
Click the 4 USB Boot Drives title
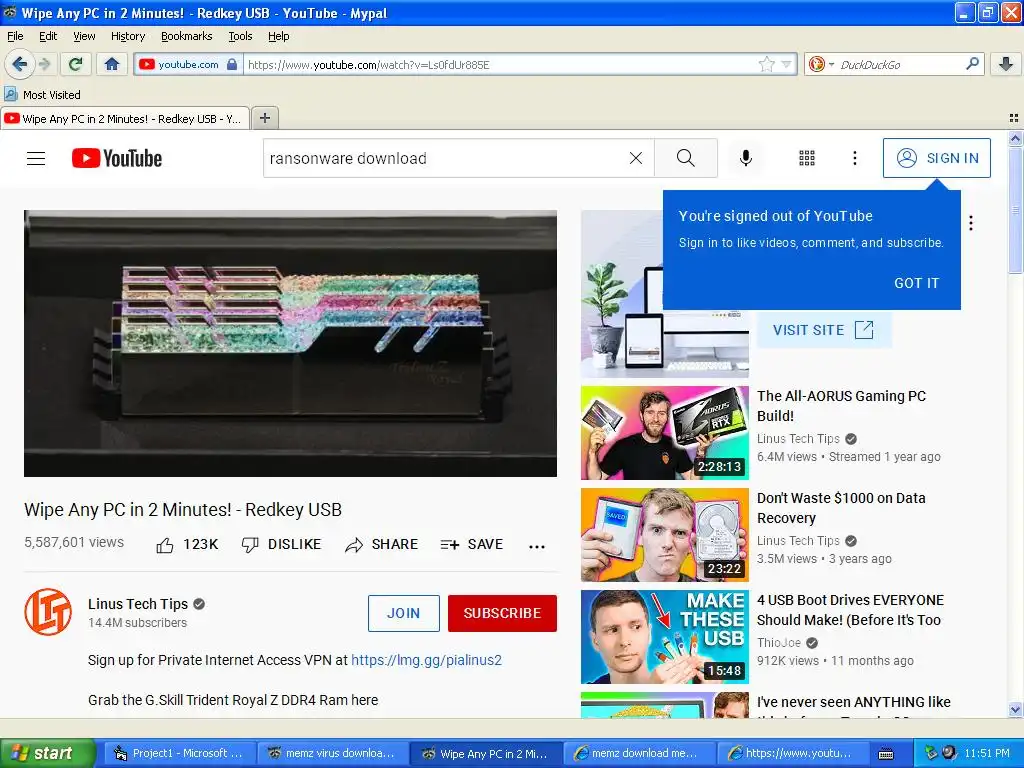coord(850,610)
